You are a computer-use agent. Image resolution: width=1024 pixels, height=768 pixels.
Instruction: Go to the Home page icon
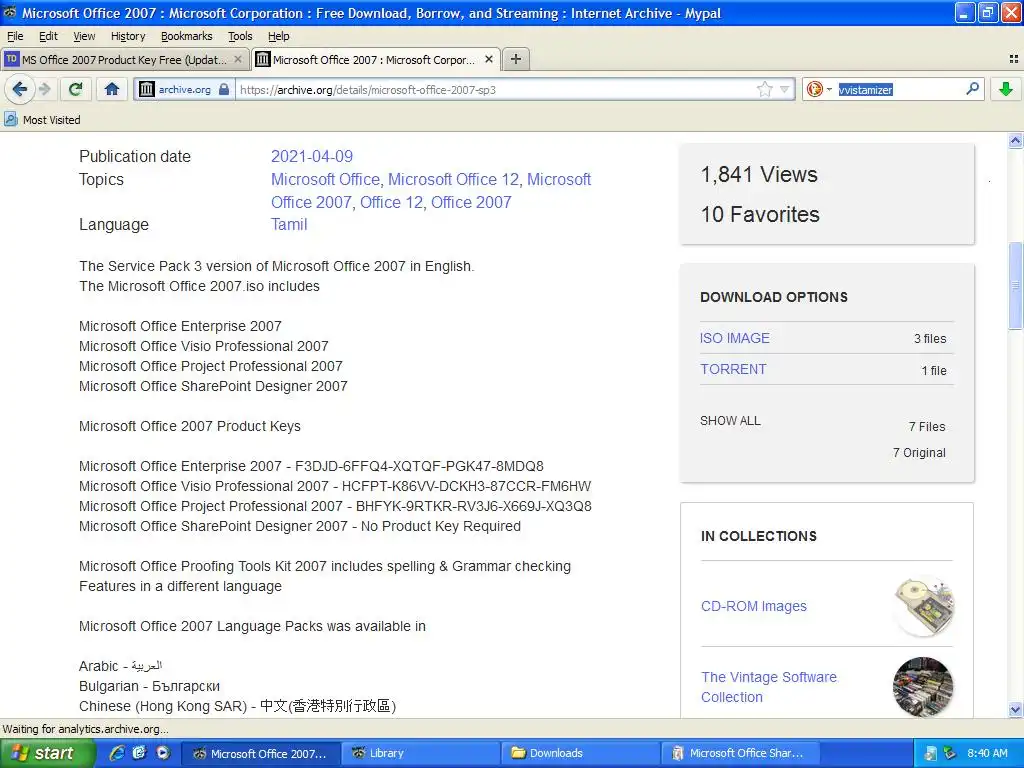click(x=112, y=89)
